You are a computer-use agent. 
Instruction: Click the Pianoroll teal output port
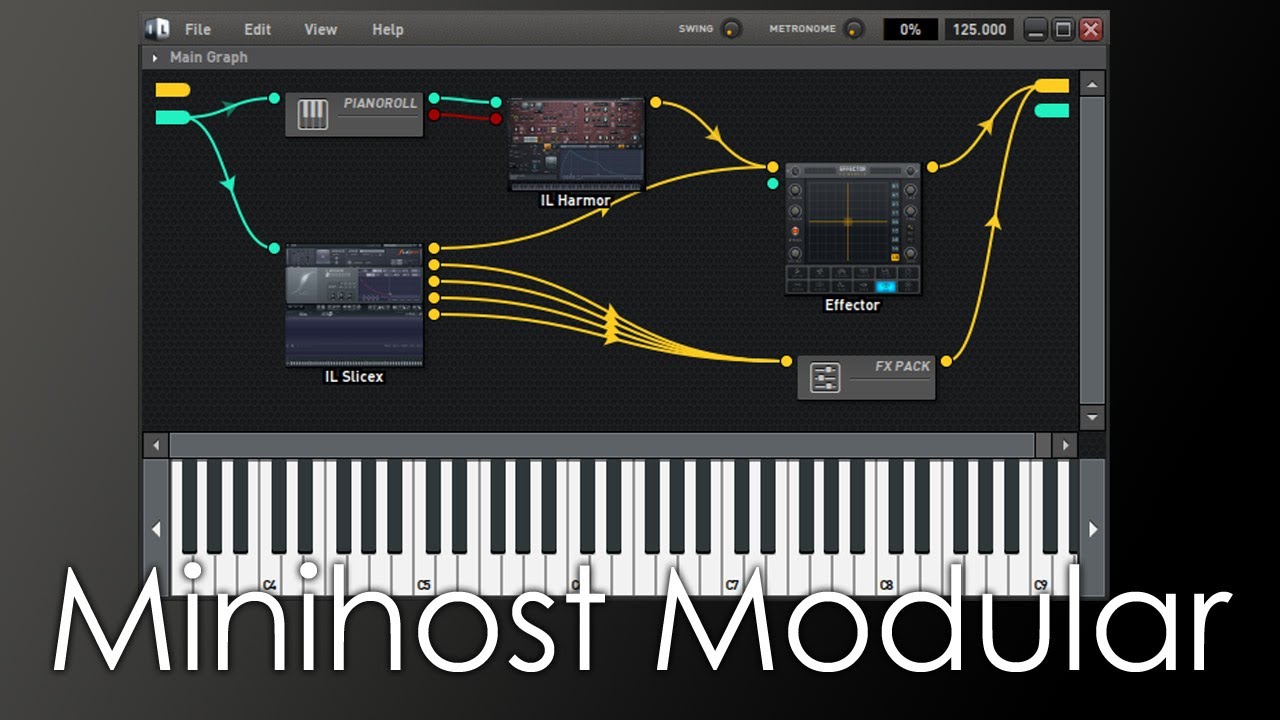(x=434, y=99)
